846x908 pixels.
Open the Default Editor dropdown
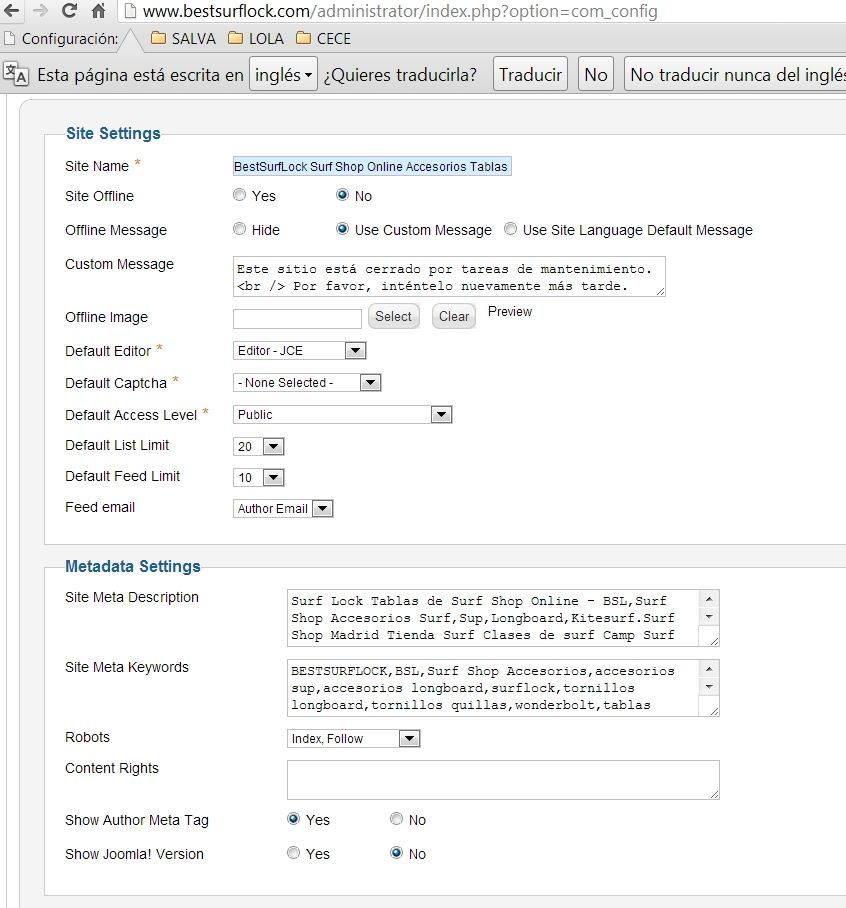pyautogui.click(x=299, y=350)
